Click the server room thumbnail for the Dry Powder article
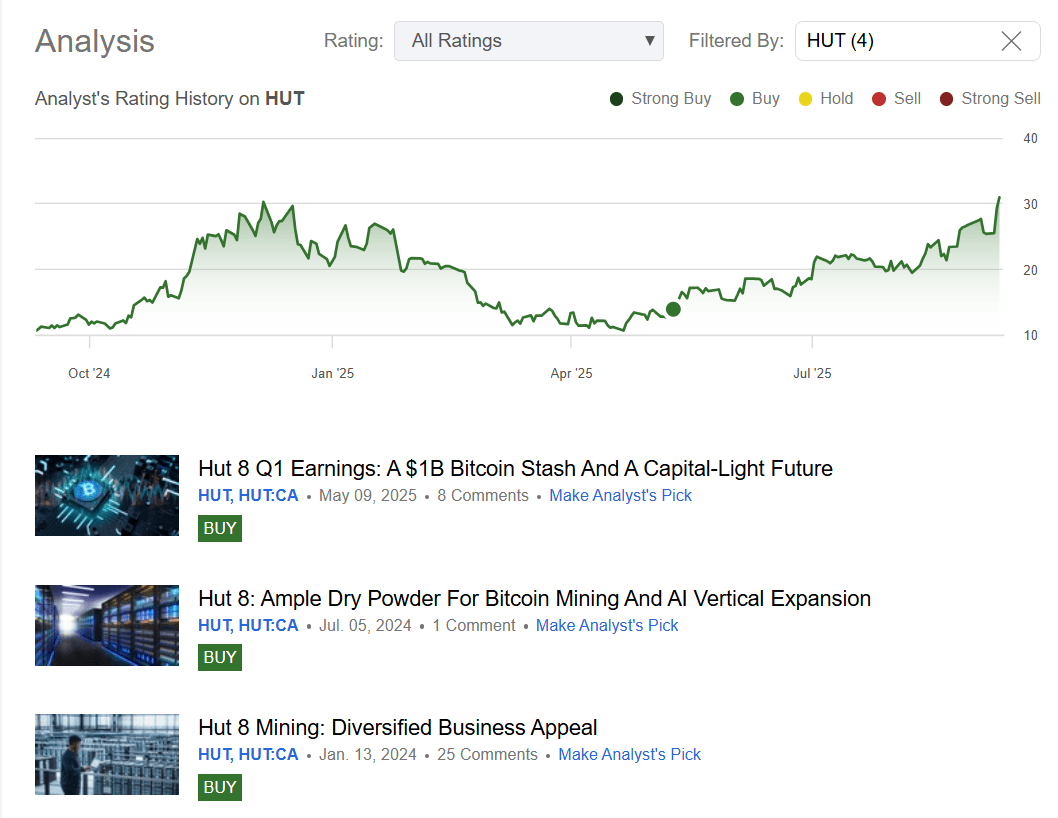 tap(106, 625)
